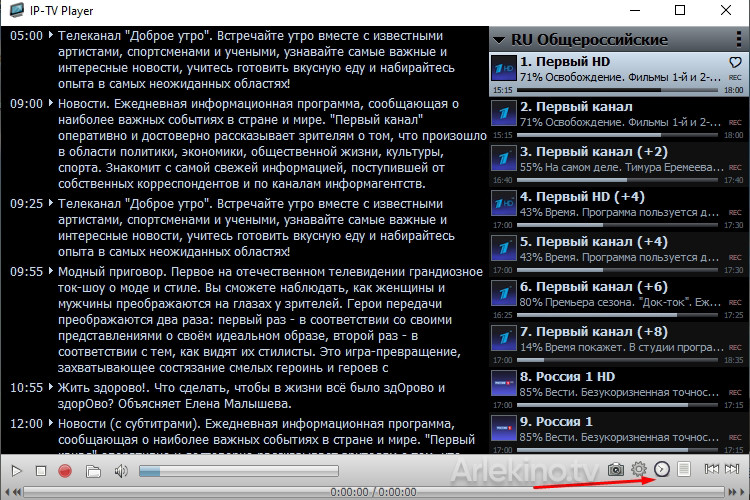Expand the 12:00 Новости (с субтитрами) entry
Screen dimensions: 750x500
pos(51,423)
